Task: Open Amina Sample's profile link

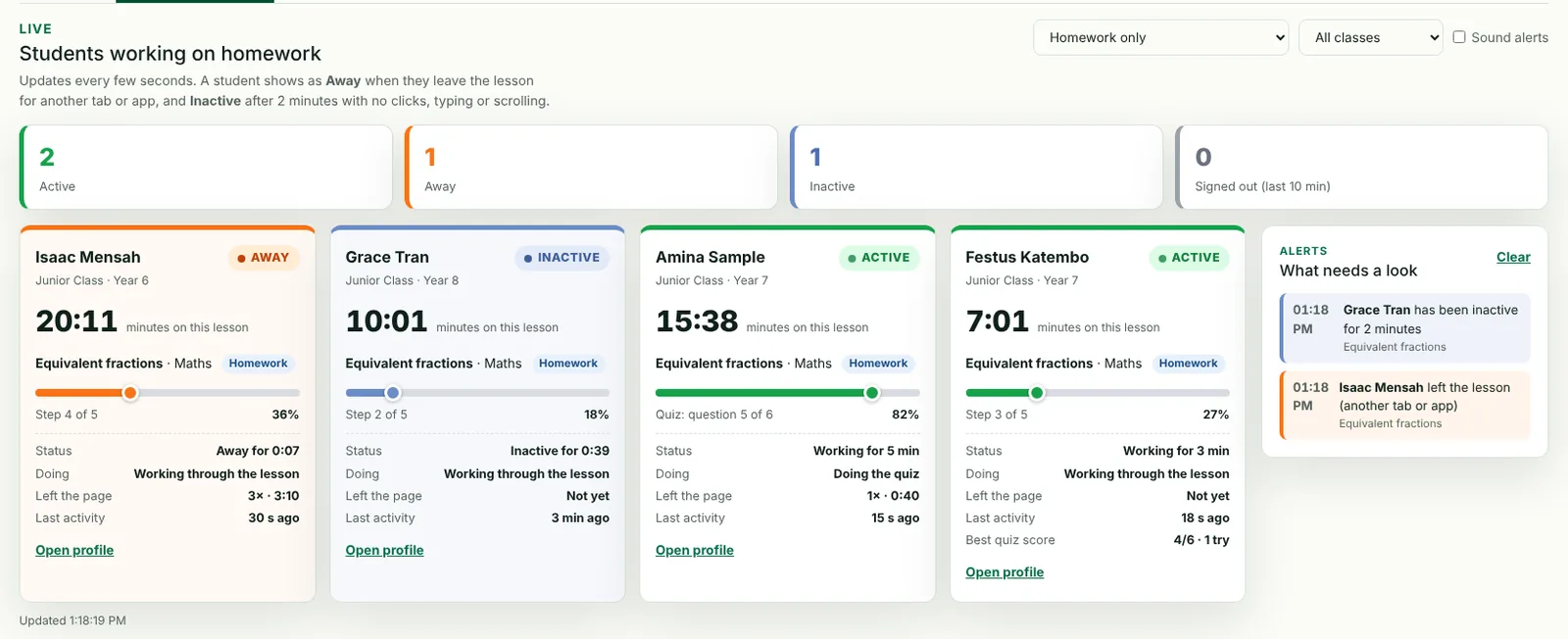Action: (694, 550)
